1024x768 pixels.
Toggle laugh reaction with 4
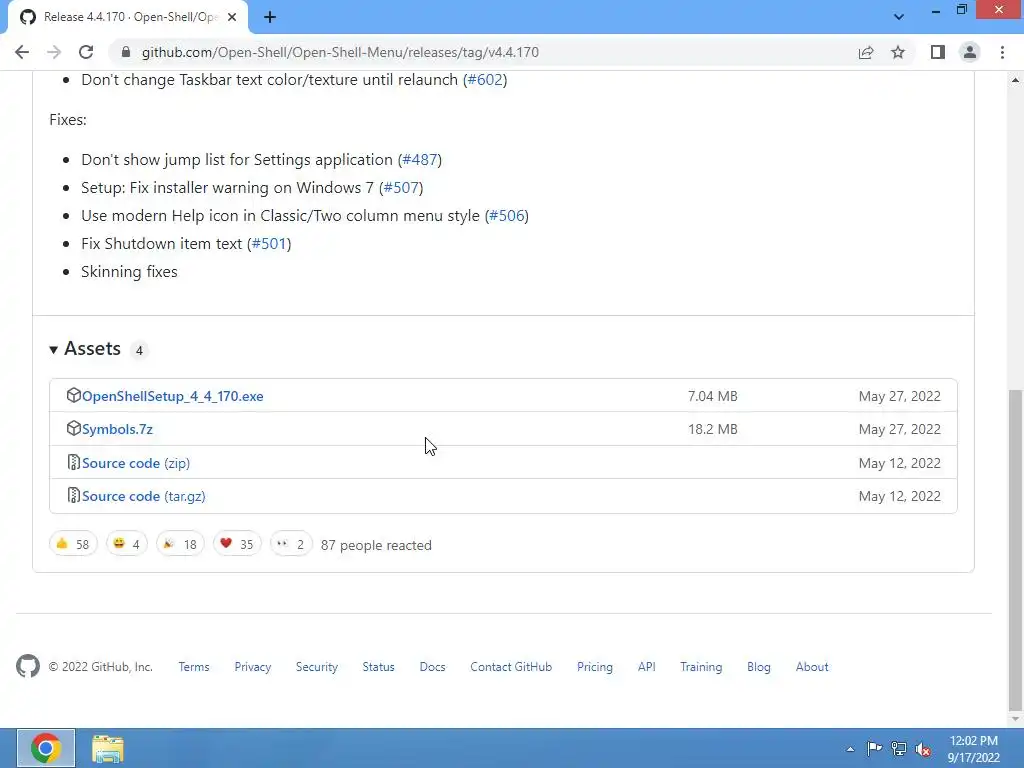pyautogui.click(x=127, y=544)
